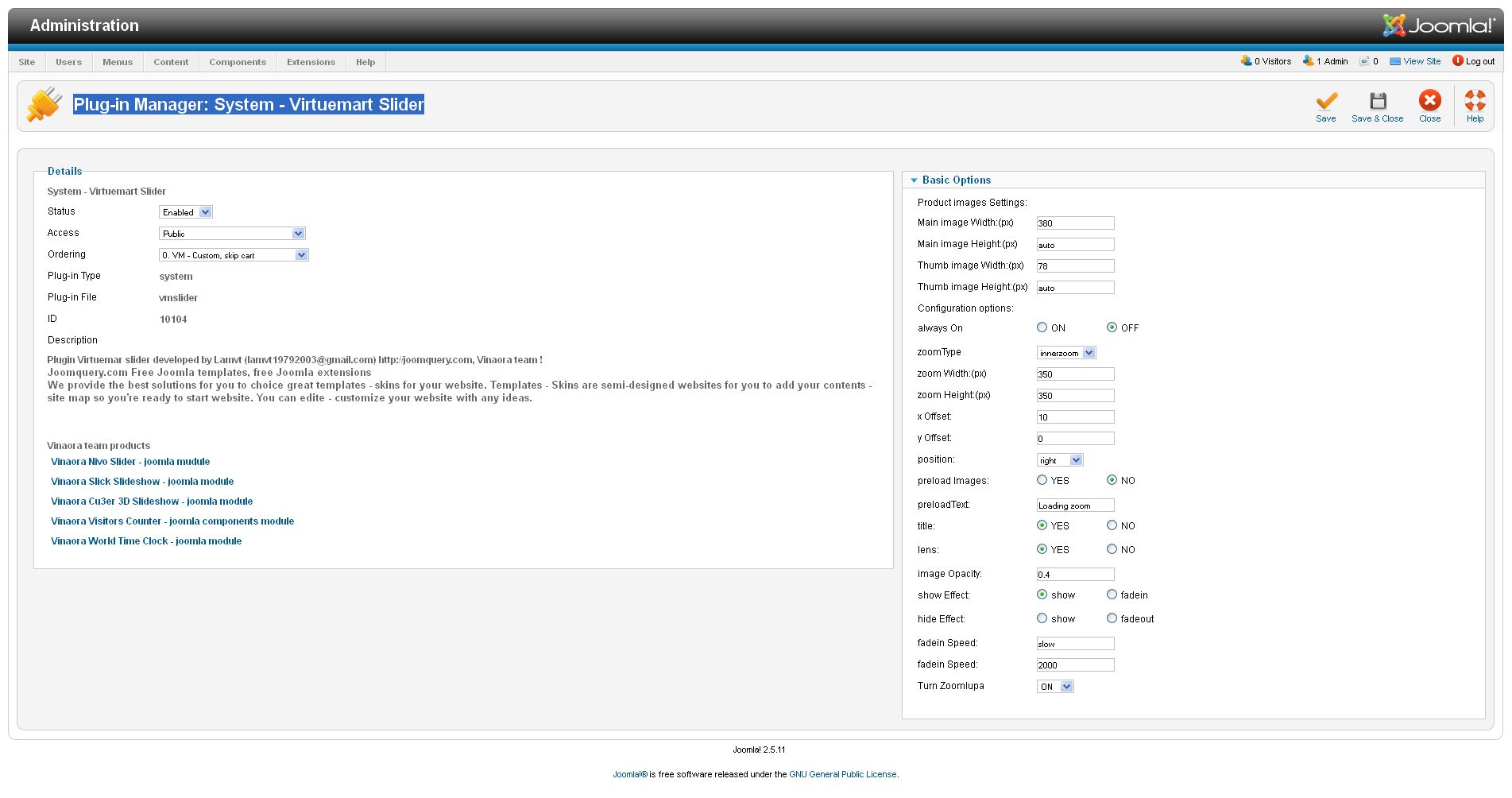This screenshot has height=798, width=1512.
Task: Click the plug-in manager plug icon
Action: point(44,104)
